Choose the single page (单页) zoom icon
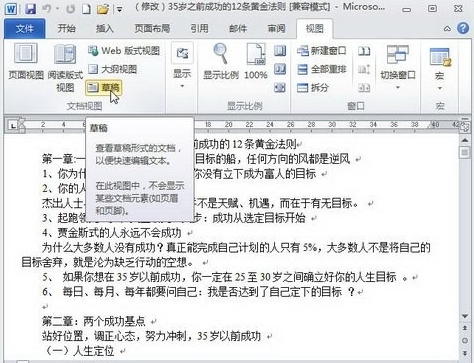This screenshot has width=474, height=363. pos(280,51)
